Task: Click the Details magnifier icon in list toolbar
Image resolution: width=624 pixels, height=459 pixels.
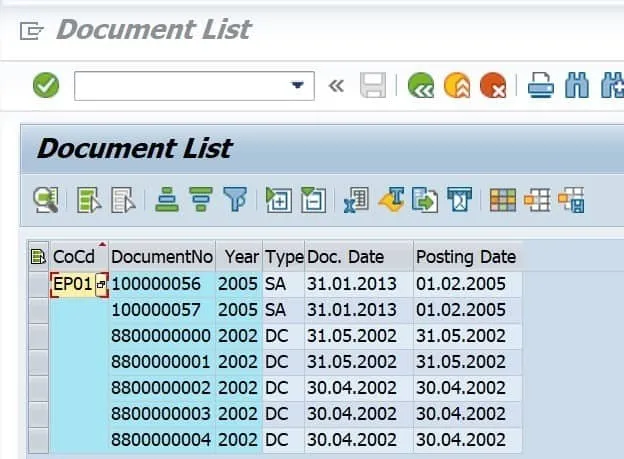Action: 46,200
